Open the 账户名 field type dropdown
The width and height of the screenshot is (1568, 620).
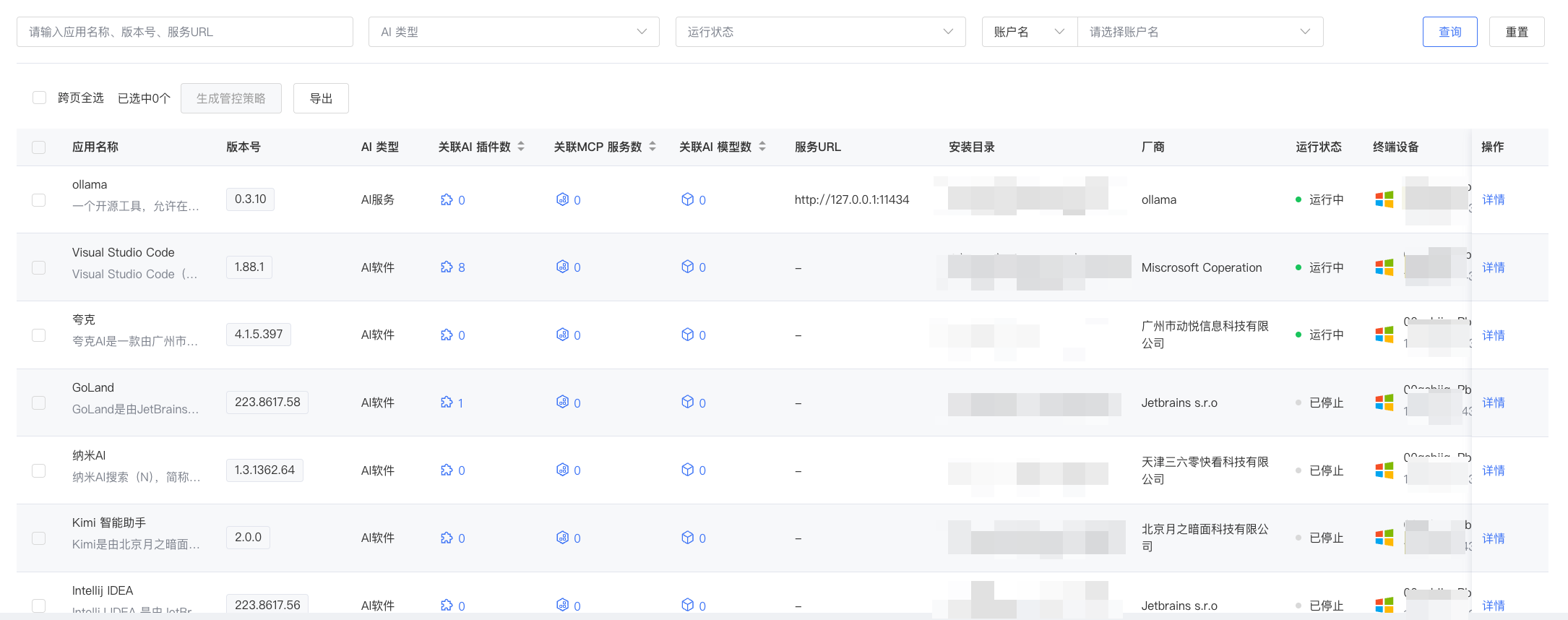(1030, 32)
